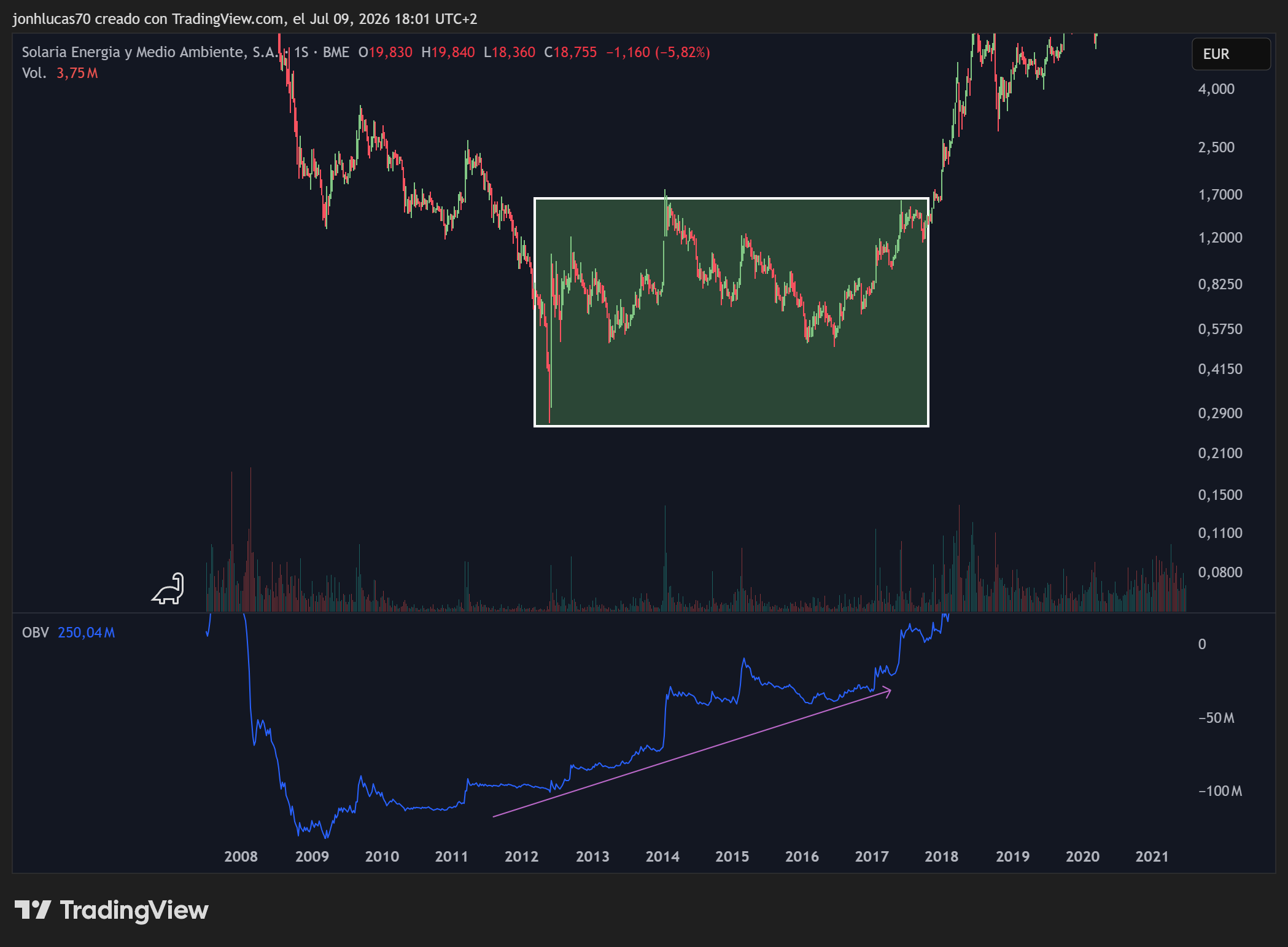
Task: Click the Solaria Energia y Medio Ambiente title
Action: point(150,52)
